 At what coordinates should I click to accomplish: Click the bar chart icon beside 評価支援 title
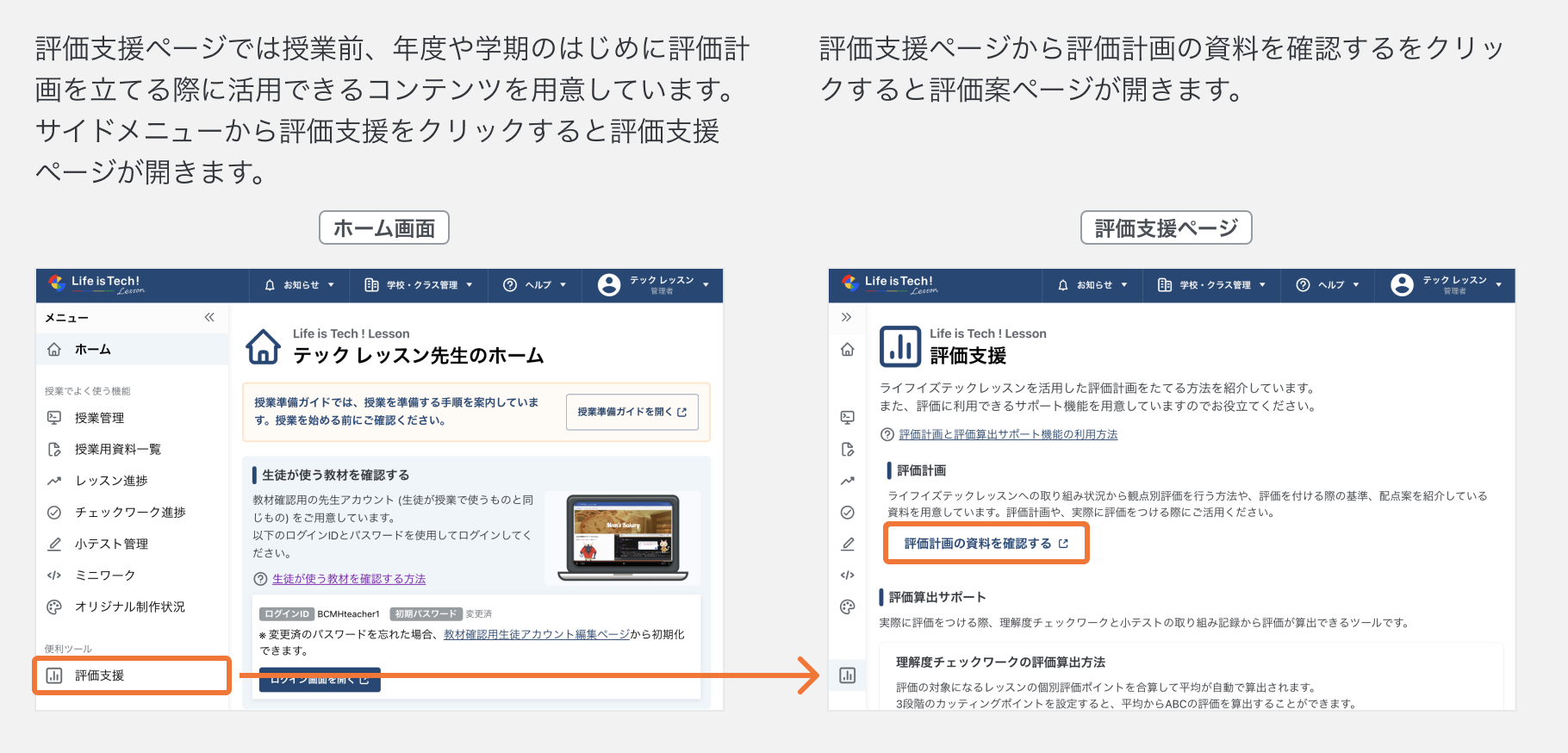900,346
